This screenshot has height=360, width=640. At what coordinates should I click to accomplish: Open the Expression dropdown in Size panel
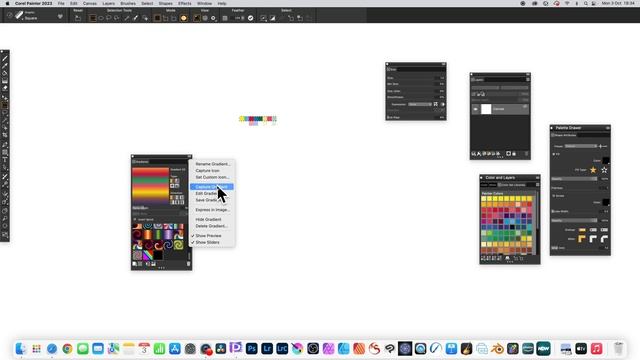420,104
